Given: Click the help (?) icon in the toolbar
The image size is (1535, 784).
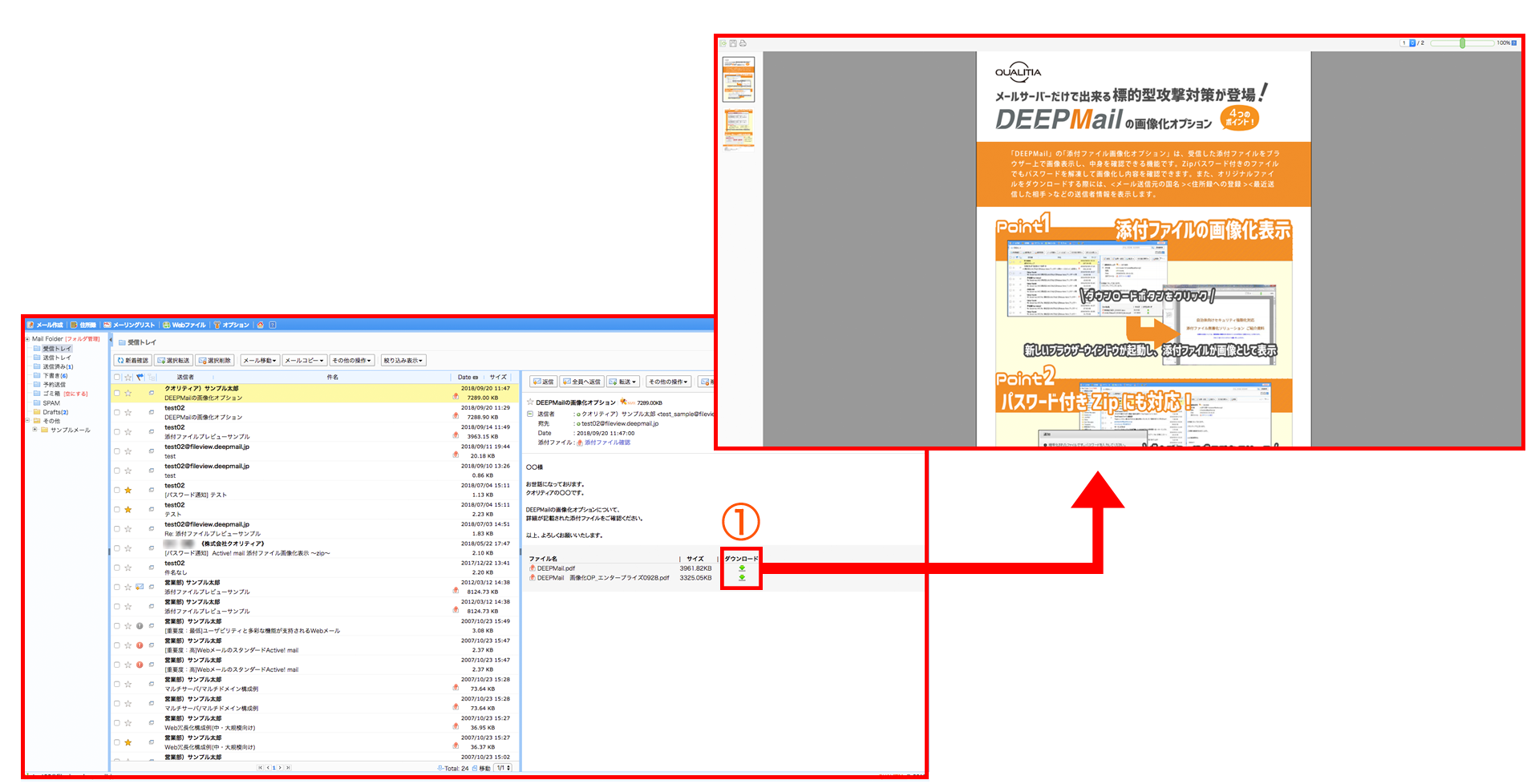Looking at the screenshot, I should pyautogui.click(x=272, y=325).
